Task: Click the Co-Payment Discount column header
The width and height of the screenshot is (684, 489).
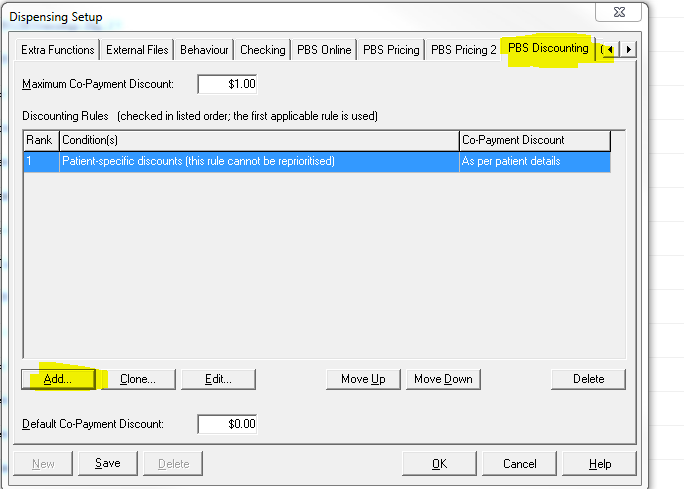Action: [534, 140]
